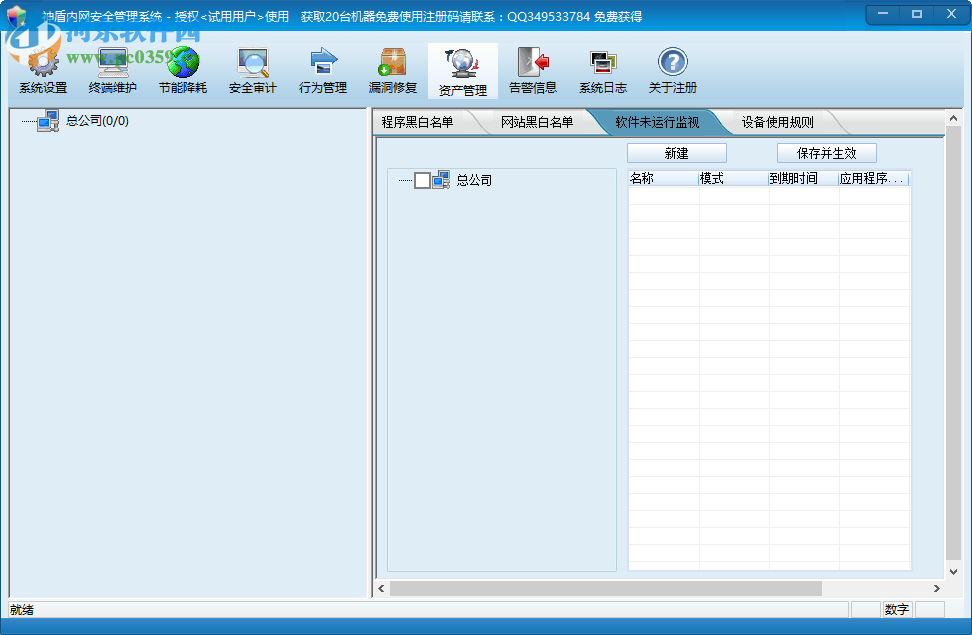Click the 应用程序... column header
This screenshot has width=972, height=635.
[873, 179]
